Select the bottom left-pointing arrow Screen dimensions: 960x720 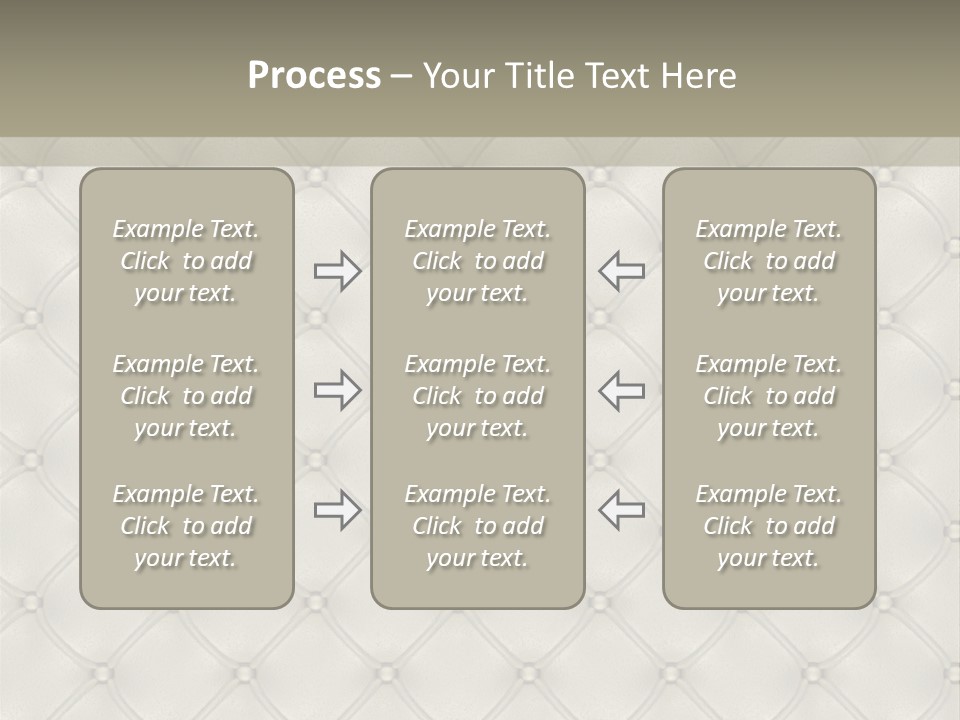tap(621, 510)
